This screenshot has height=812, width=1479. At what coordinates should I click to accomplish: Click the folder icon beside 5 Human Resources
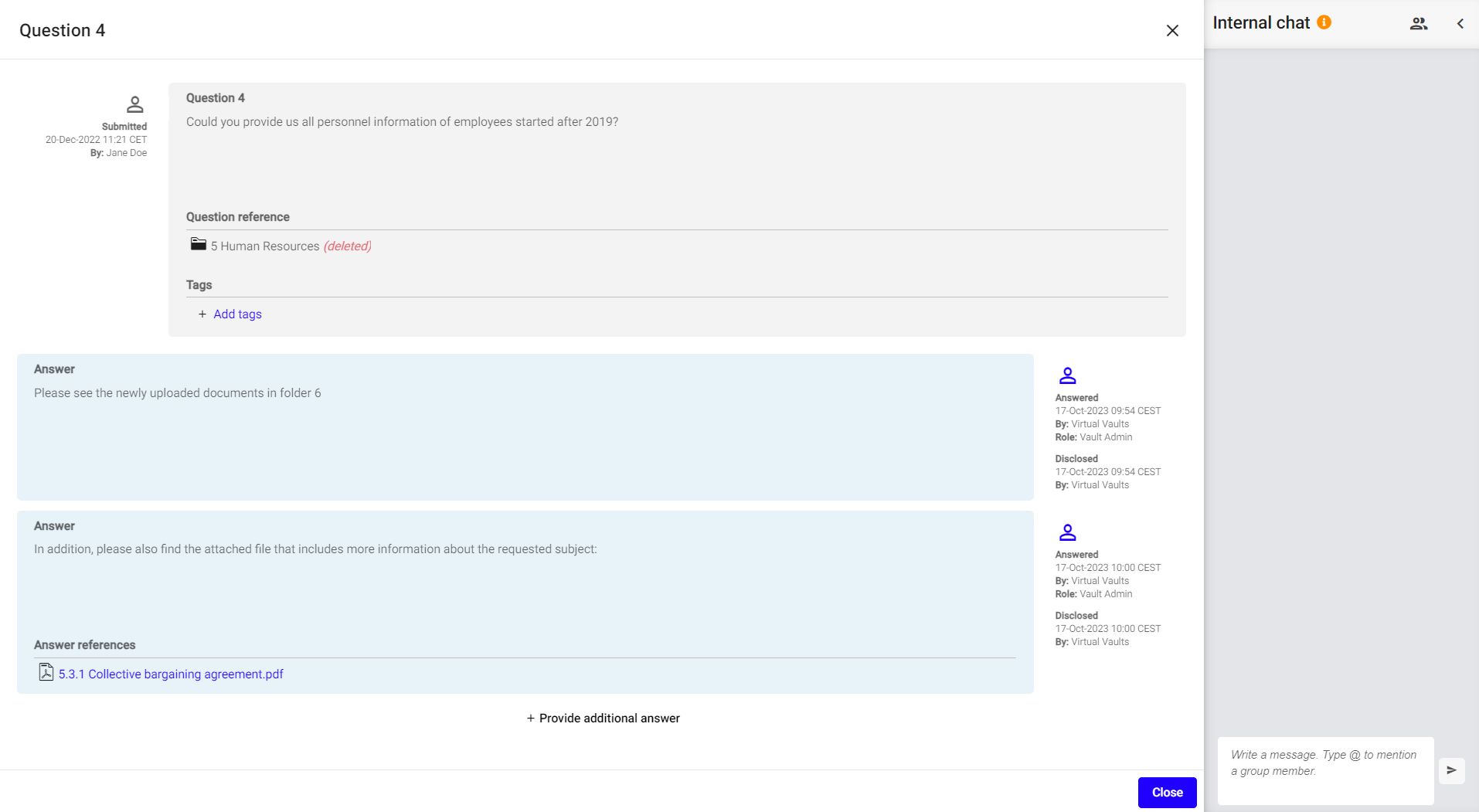[x=199, y=245]
